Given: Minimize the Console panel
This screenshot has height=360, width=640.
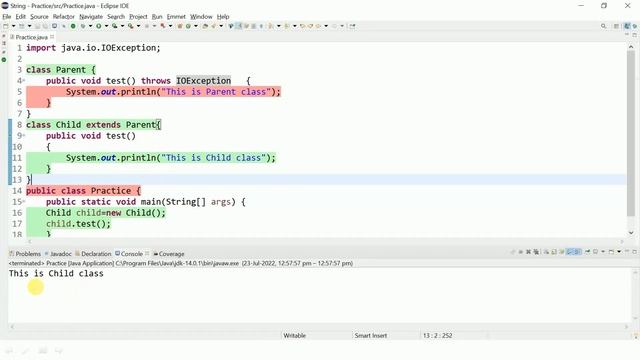Looking at the screenshot, I should [x=627, y=251].
